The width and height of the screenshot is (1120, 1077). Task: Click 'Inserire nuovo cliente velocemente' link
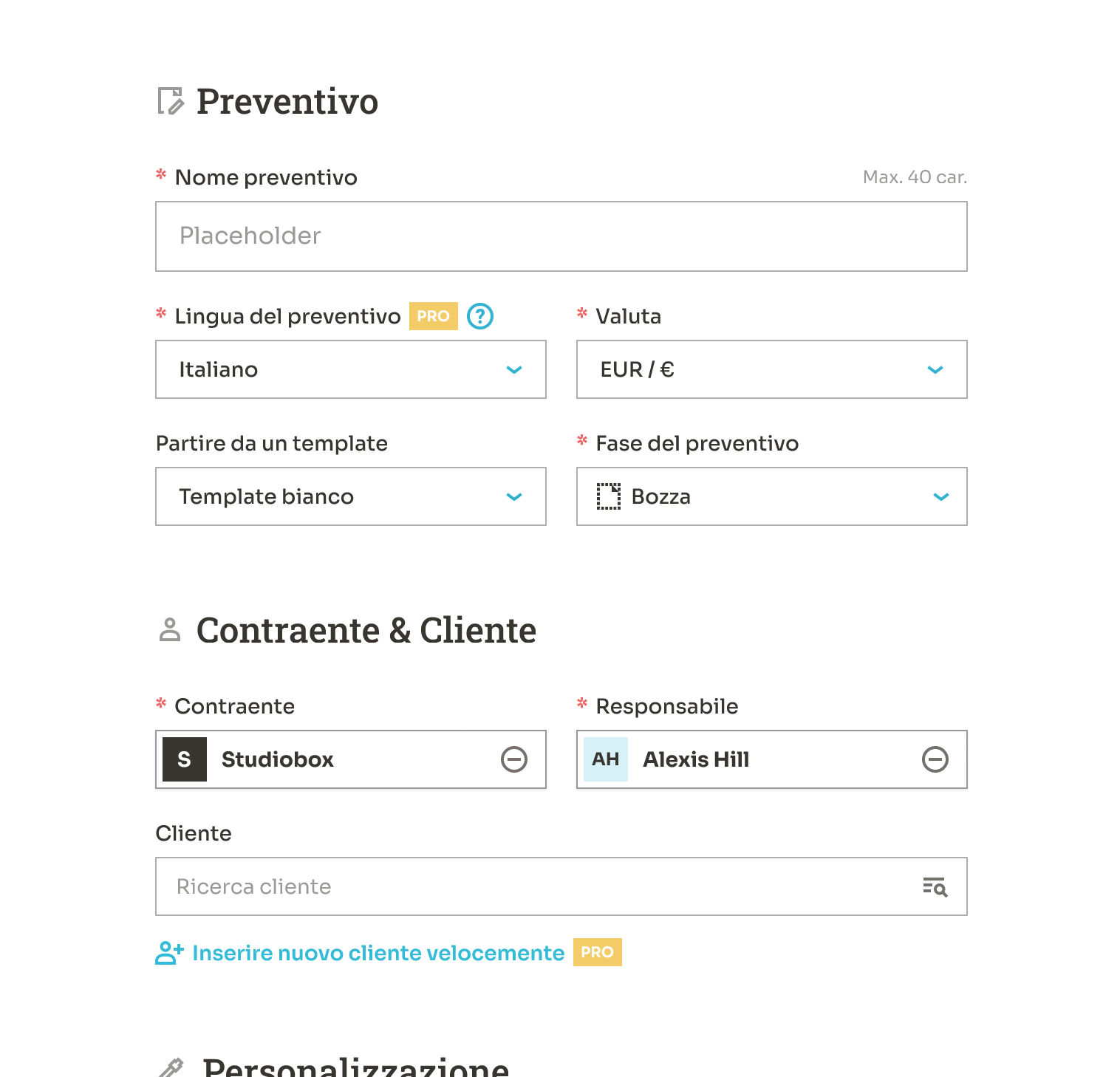[x=378, y=953]
